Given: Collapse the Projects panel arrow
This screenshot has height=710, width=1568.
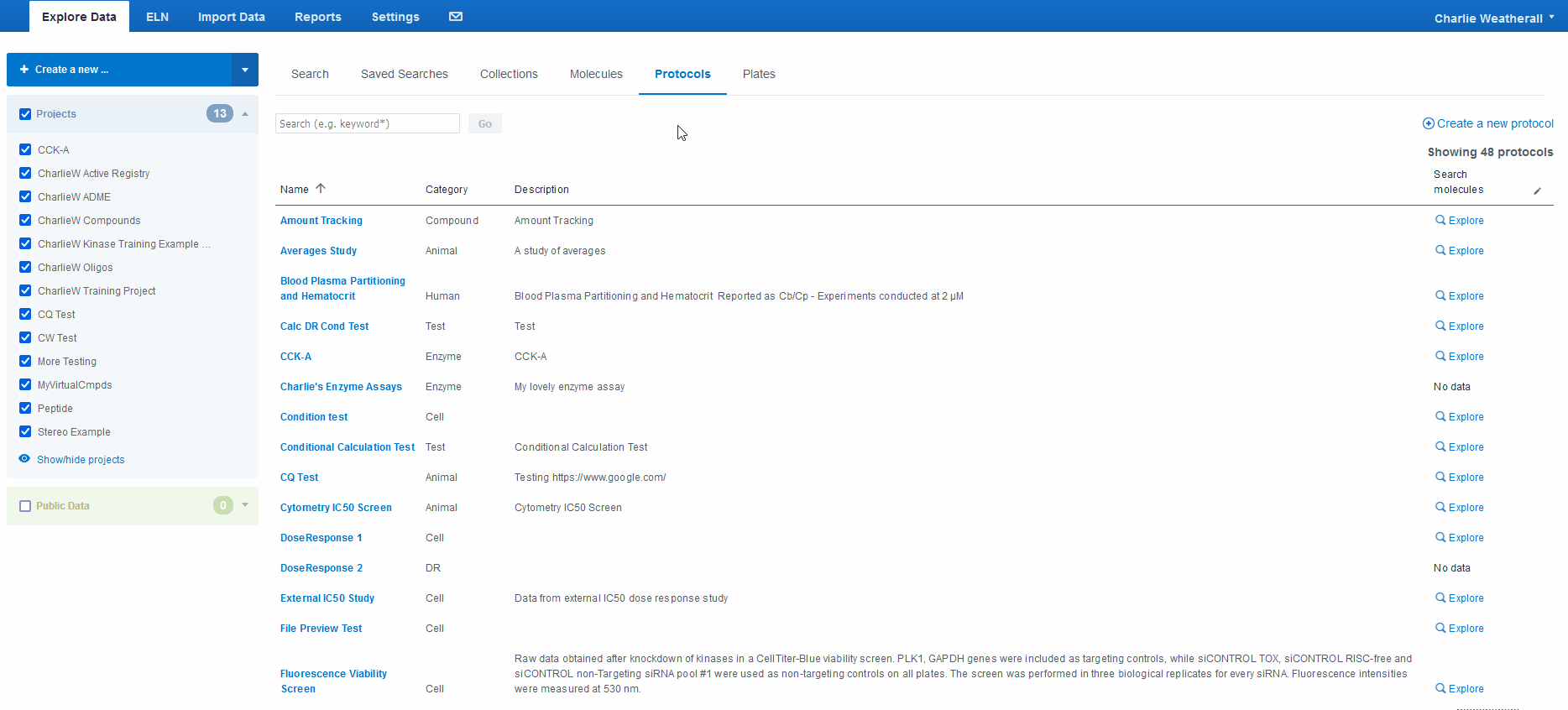Looking at the screenshot, I should [x=245, y=114].
